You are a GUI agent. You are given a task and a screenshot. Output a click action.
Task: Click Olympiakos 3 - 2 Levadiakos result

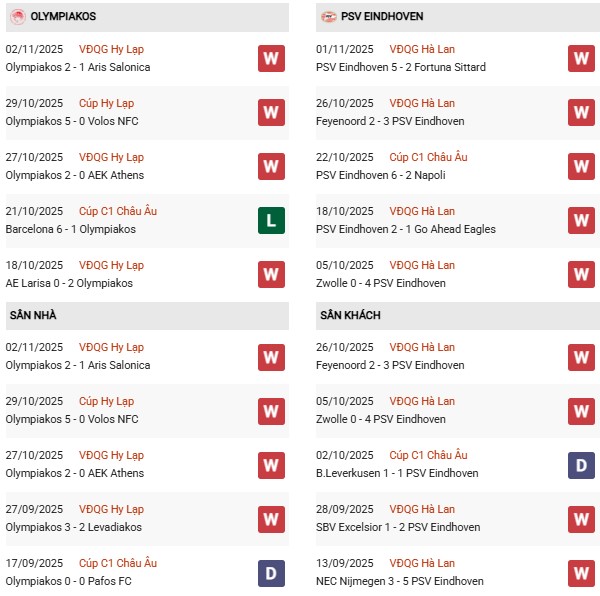click(74, 527)
